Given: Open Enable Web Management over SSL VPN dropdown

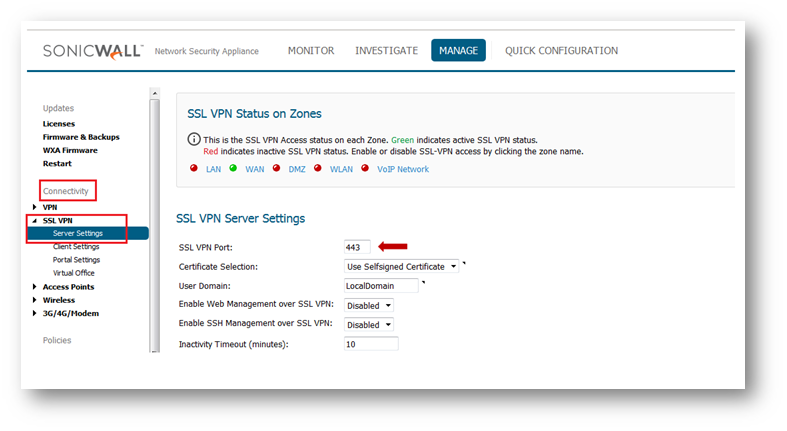Looking at the screenshot, I should pos(368,306).
